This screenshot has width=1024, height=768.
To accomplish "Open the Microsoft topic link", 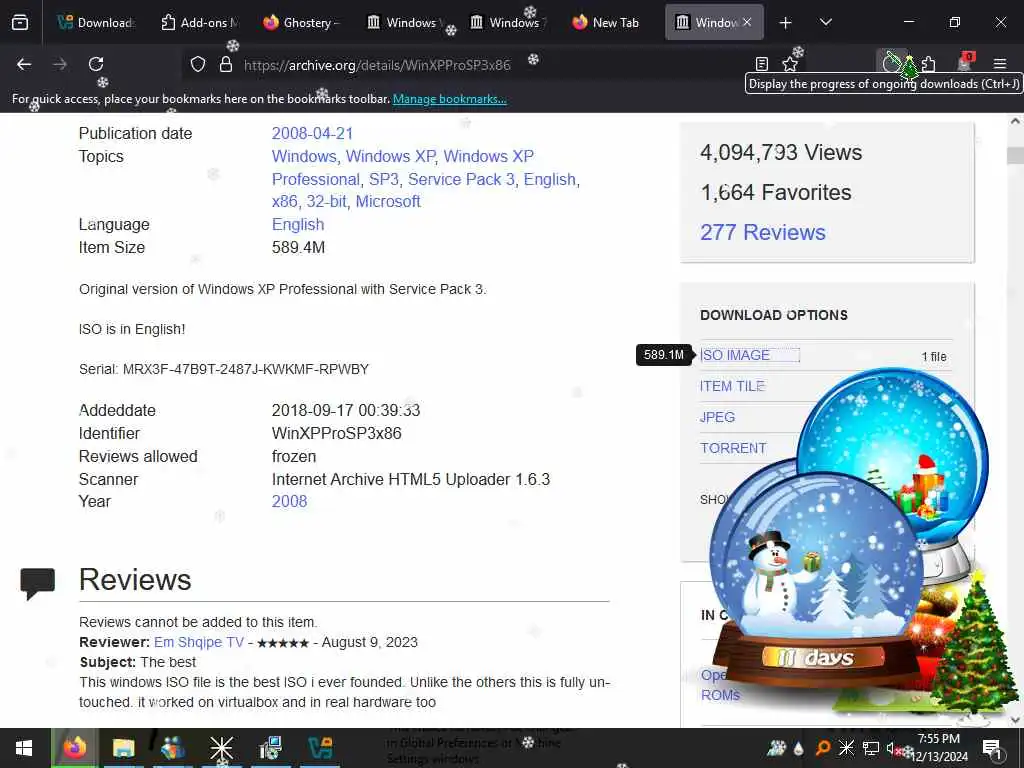I will coord(388,202).
